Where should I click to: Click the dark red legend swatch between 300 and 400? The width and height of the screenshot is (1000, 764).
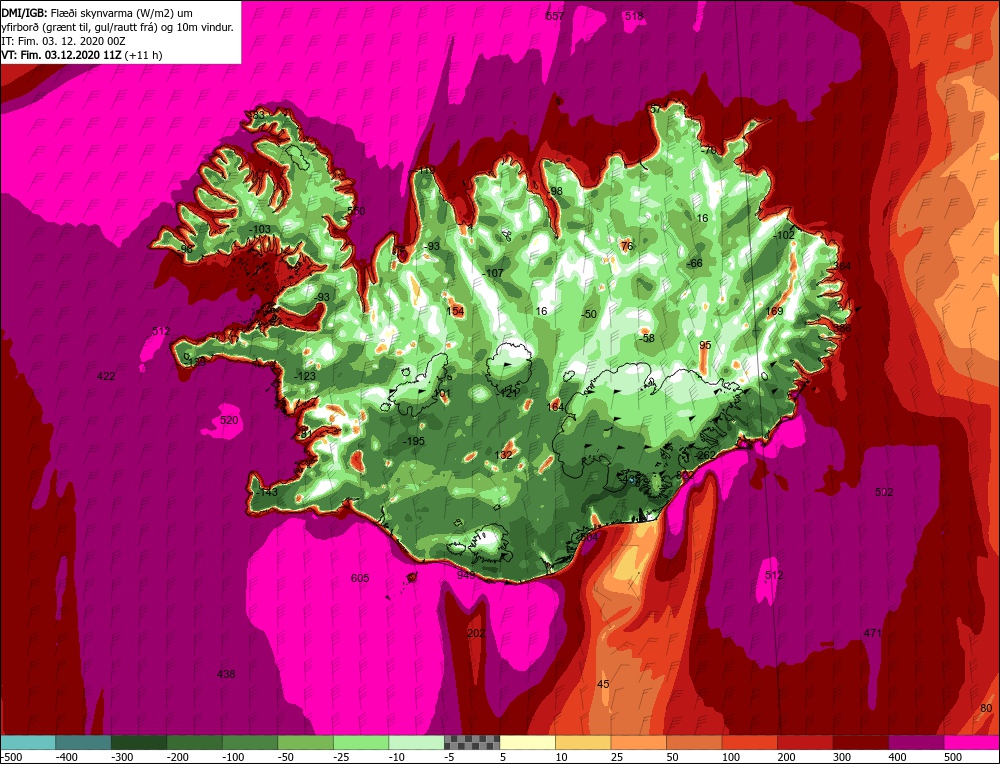pyautogui.click(x=860, y=742)
